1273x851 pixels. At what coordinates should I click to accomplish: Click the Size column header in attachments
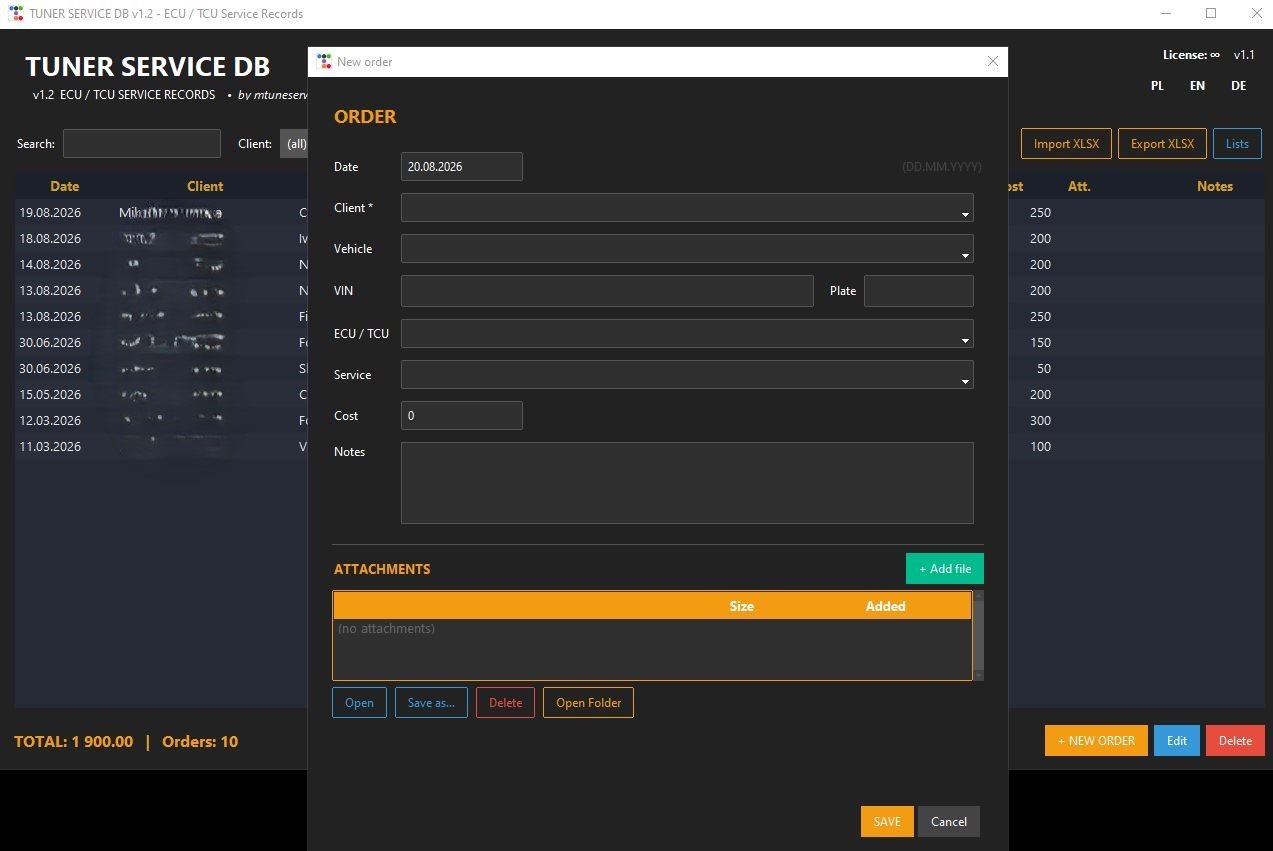pyautogui.click(x=741, y=606)
